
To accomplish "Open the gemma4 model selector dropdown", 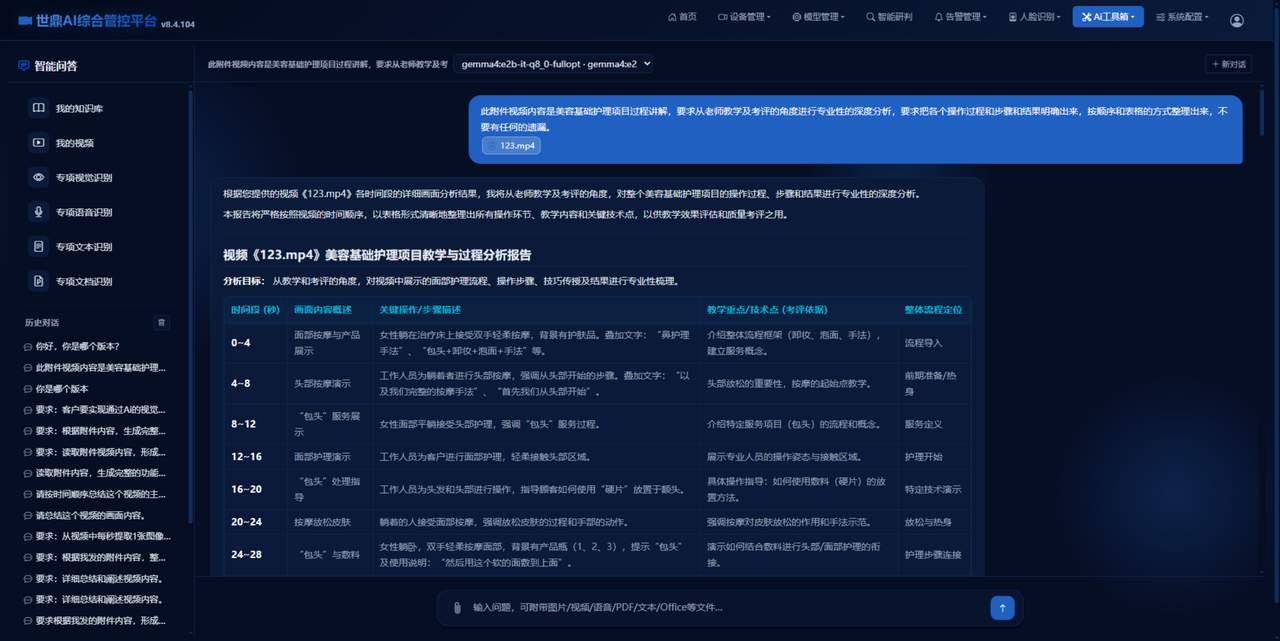I will click(x=553, y=64).
